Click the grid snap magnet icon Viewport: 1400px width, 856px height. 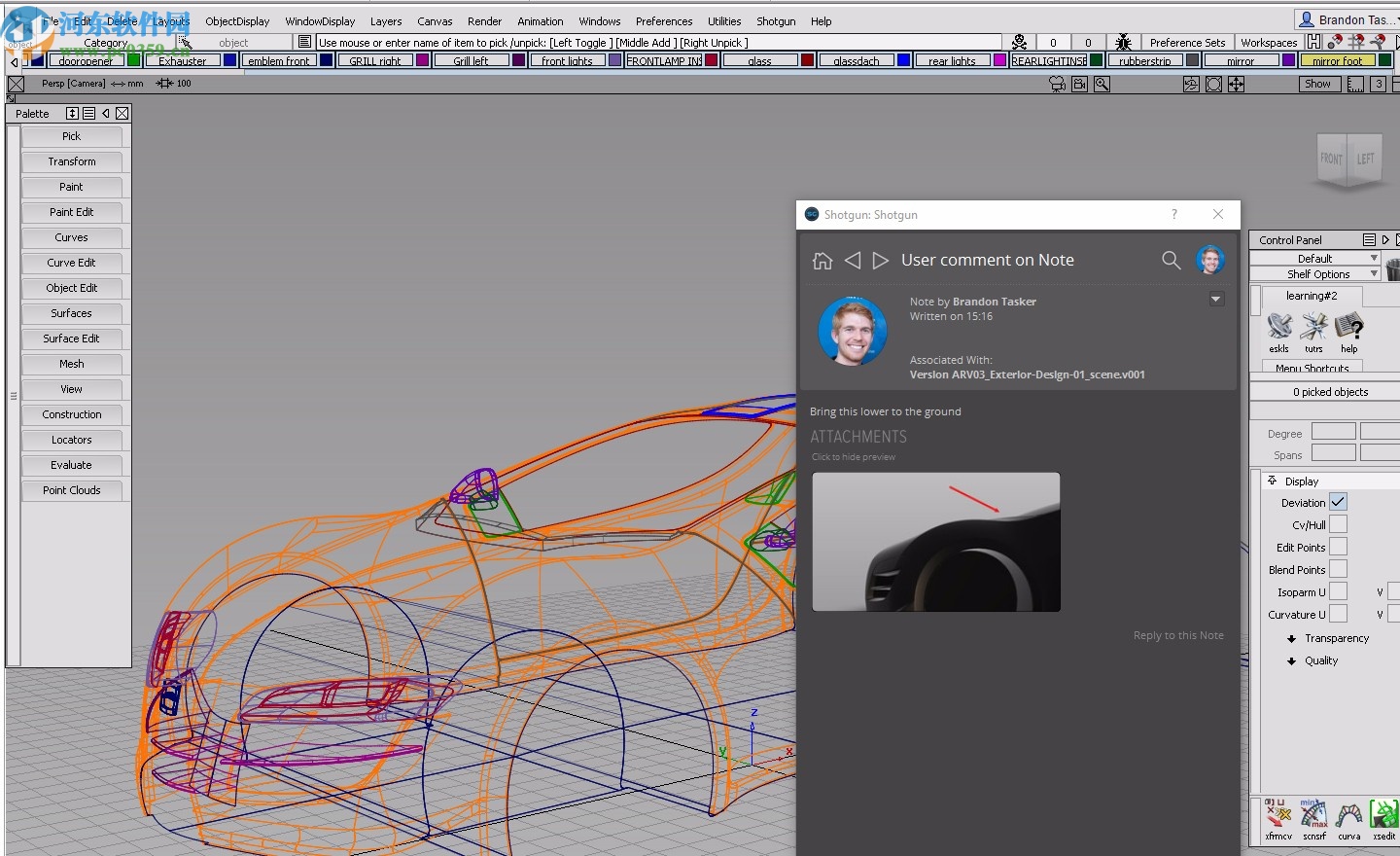tap(1356, 42)
